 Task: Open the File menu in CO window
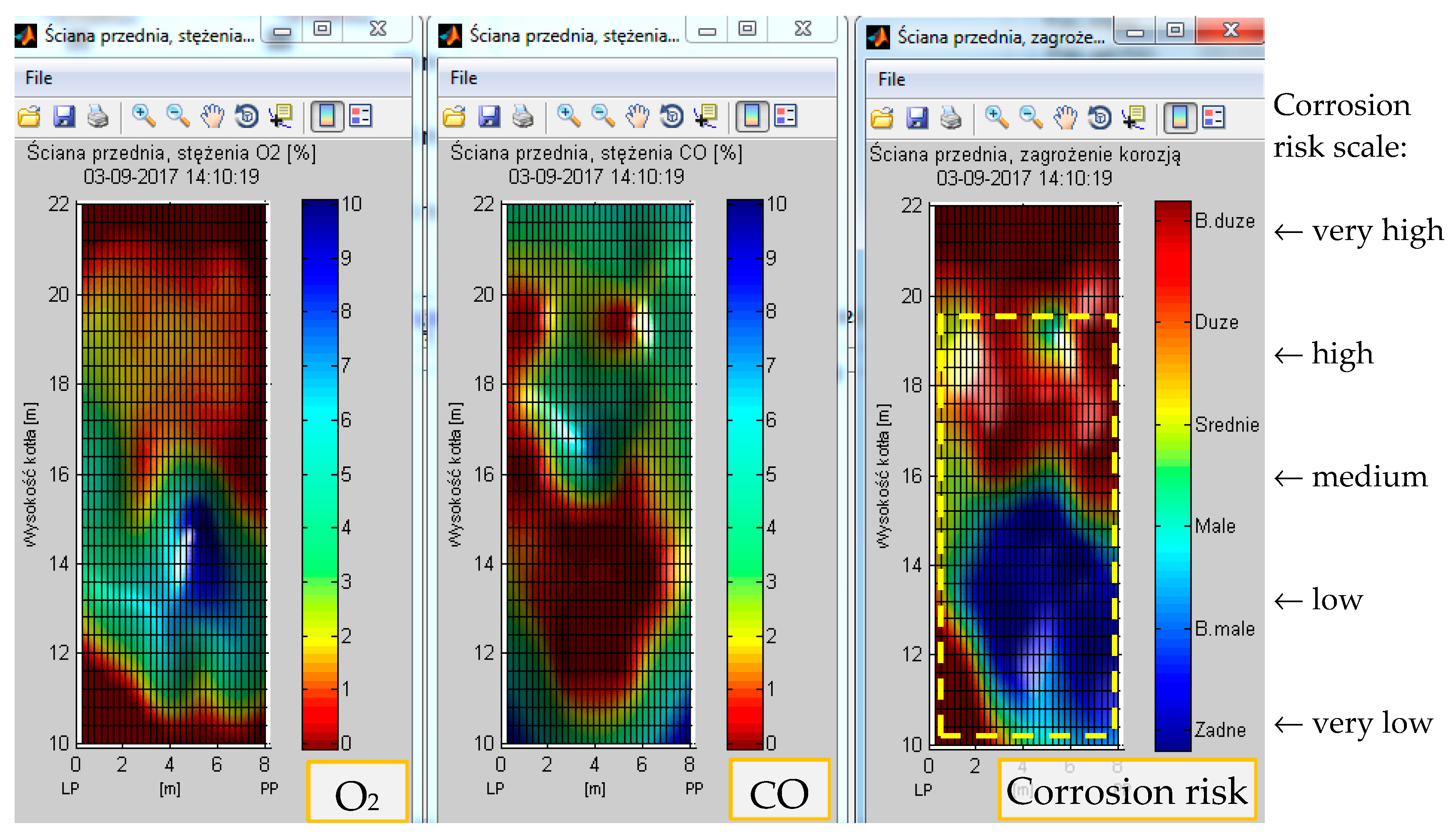click(x=463, y=78)
